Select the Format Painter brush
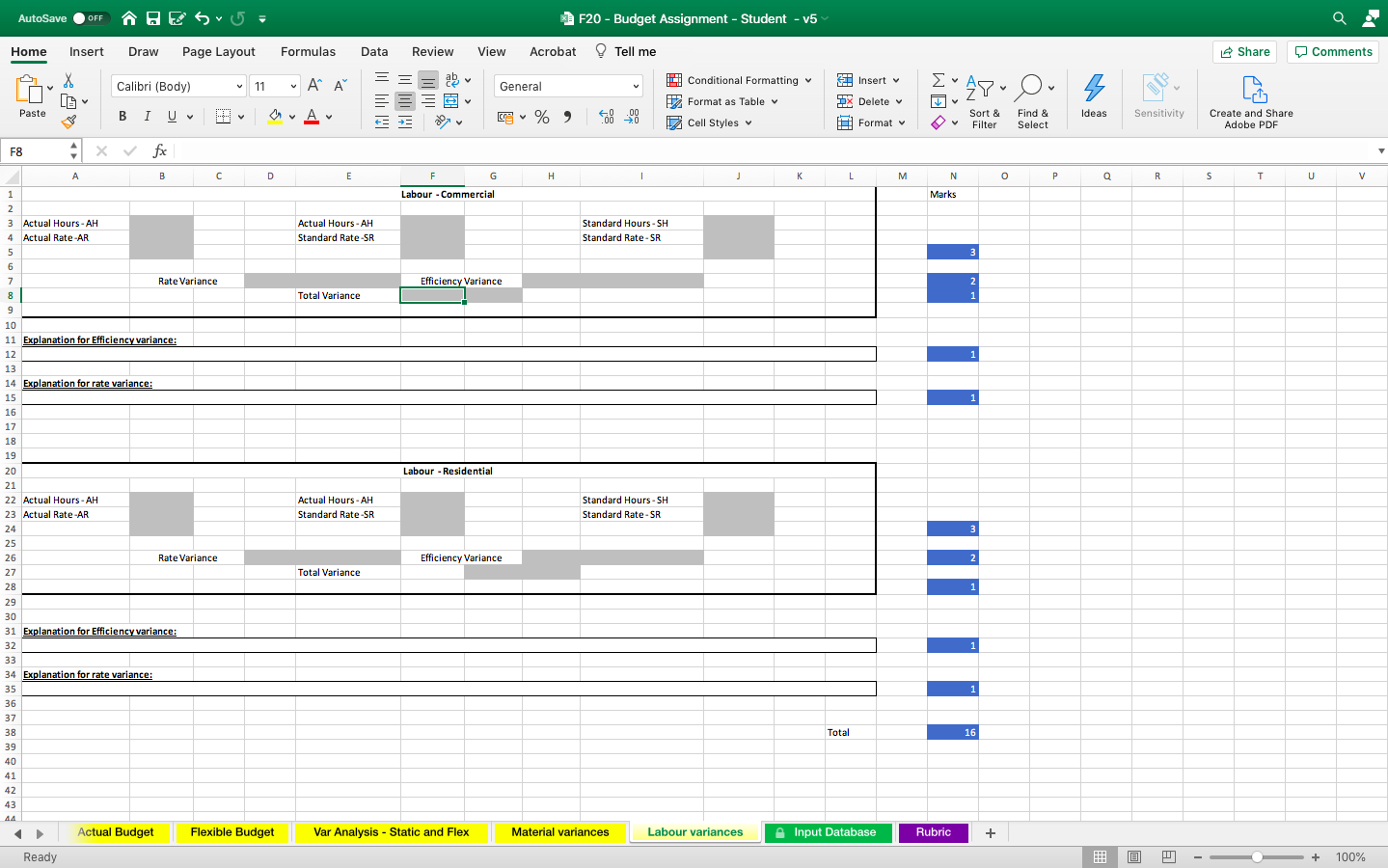1388x868 pixels. pos(68,122)
